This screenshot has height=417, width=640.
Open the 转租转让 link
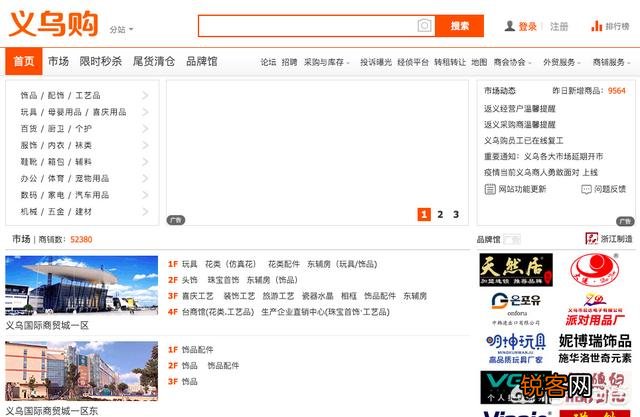tap(450, 62)
